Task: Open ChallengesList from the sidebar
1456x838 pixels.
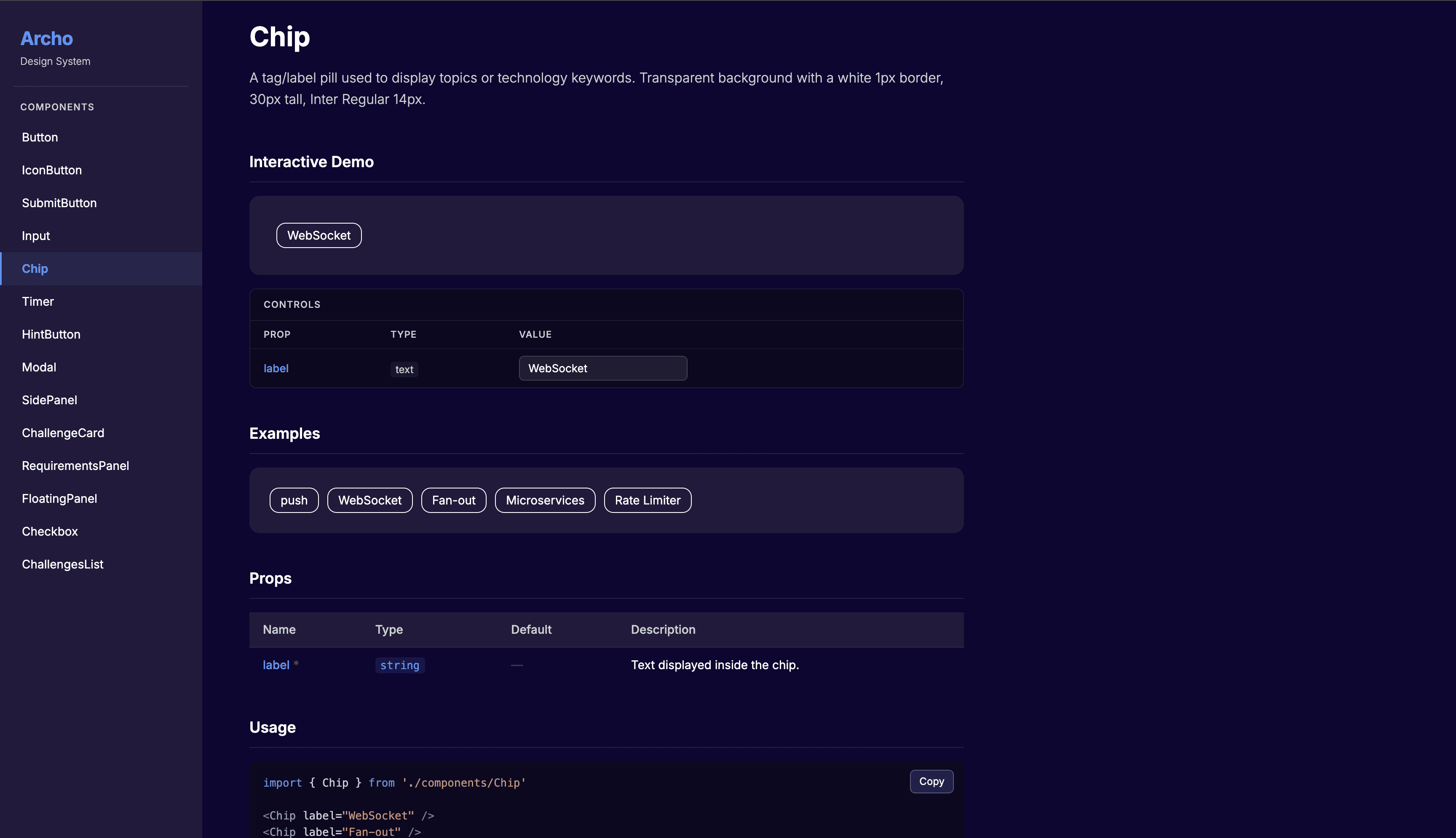Action: [x=63, y=564]
